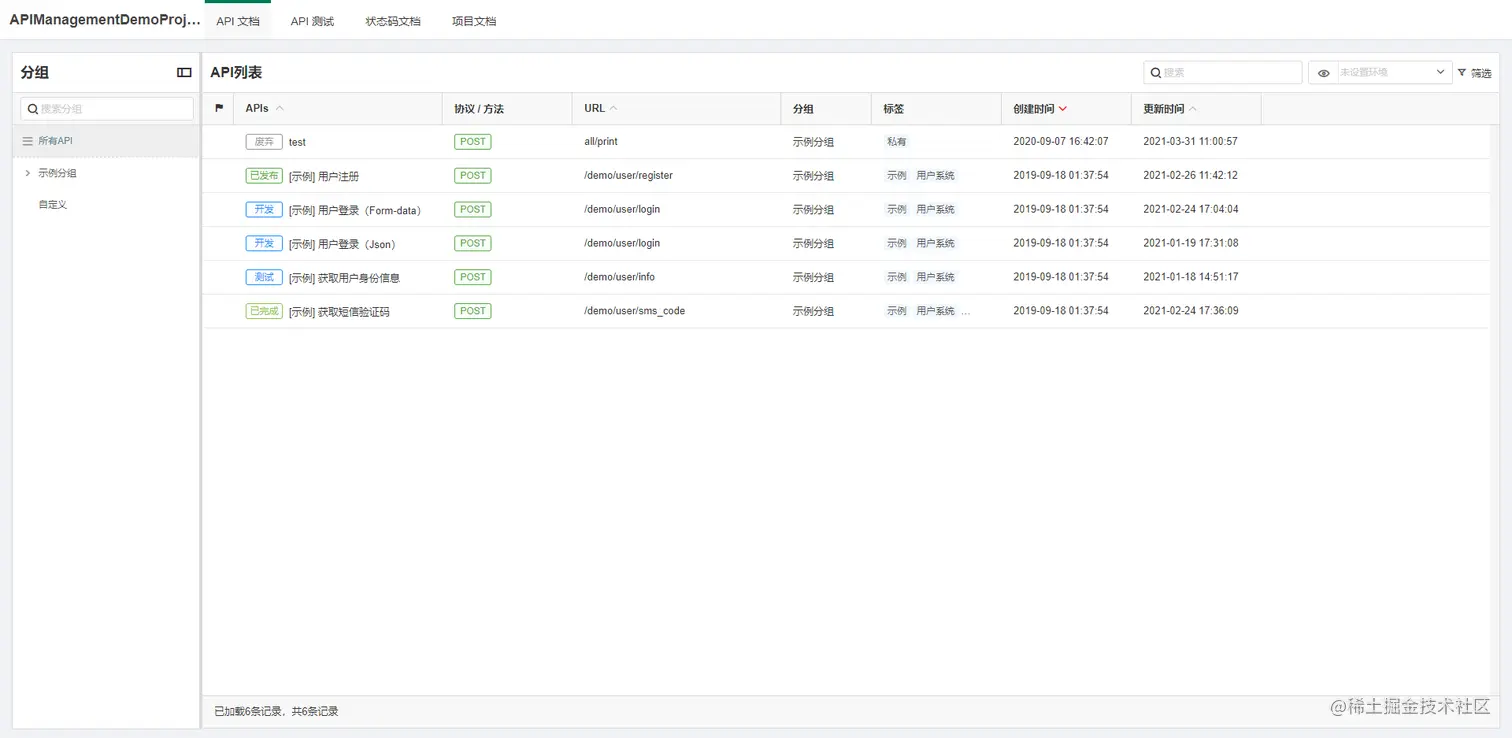This screenshot has width=1512, height=738.
Task: Click the APIManagementDemoProj... project title
Action: pos(105,20)
